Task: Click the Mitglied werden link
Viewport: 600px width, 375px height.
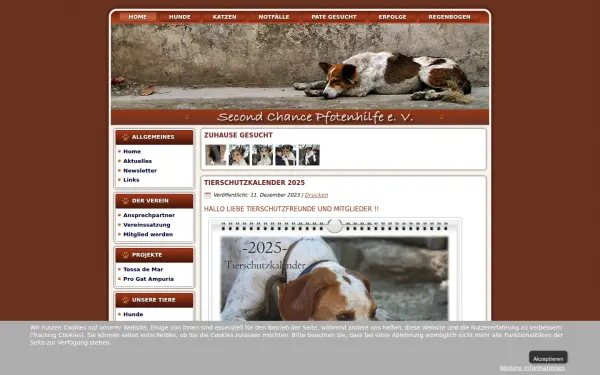Action: 148,234
